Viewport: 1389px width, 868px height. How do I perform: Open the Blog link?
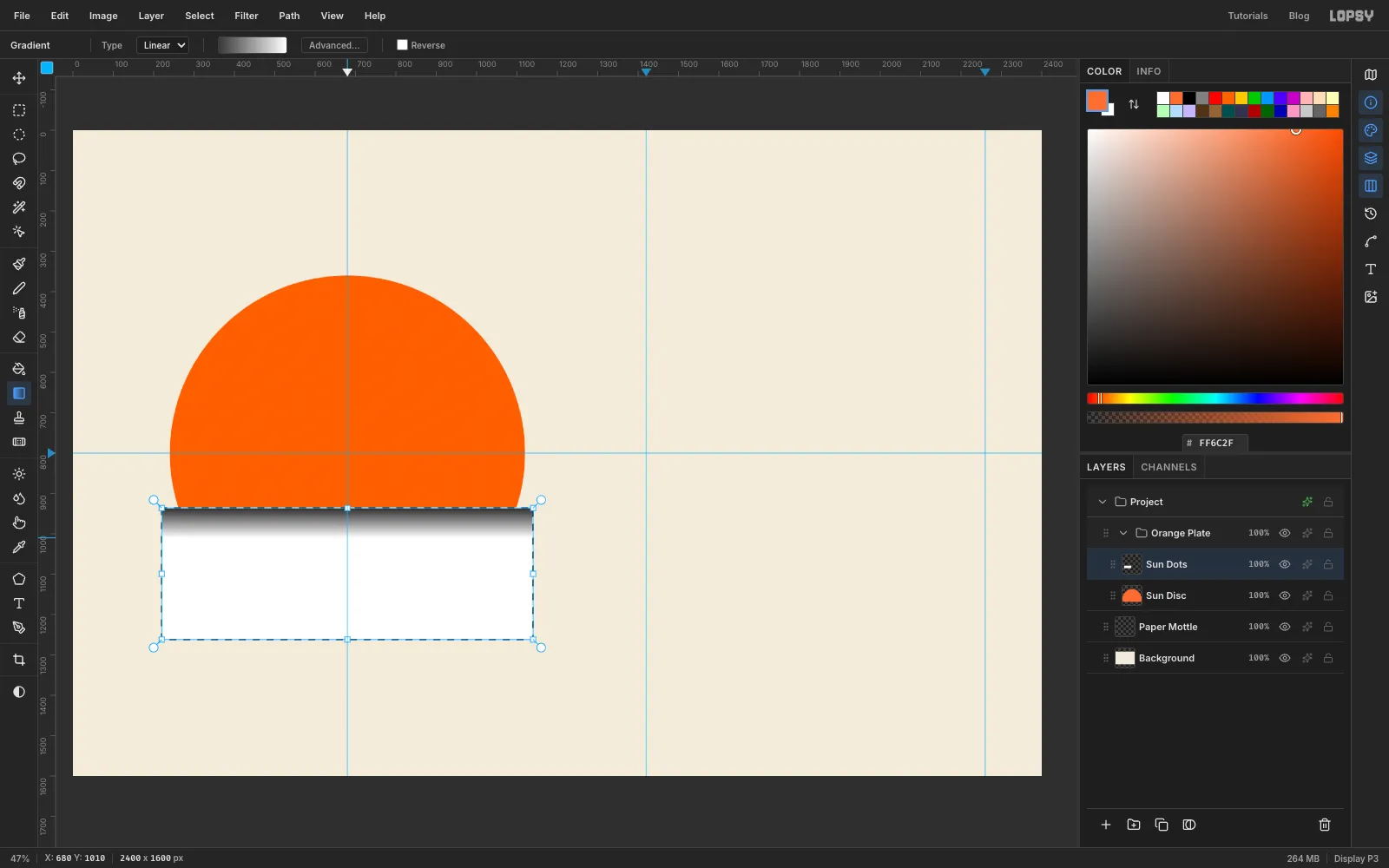pos(1299,16)
